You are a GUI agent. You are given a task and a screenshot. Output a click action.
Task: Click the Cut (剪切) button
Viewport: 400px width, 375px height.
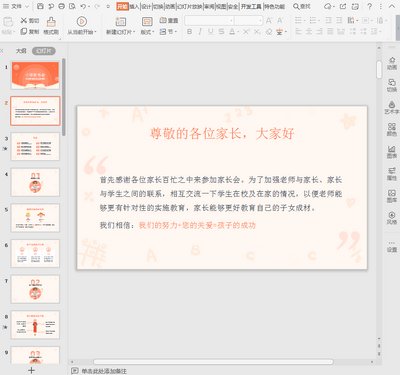(x=29, y=21)
